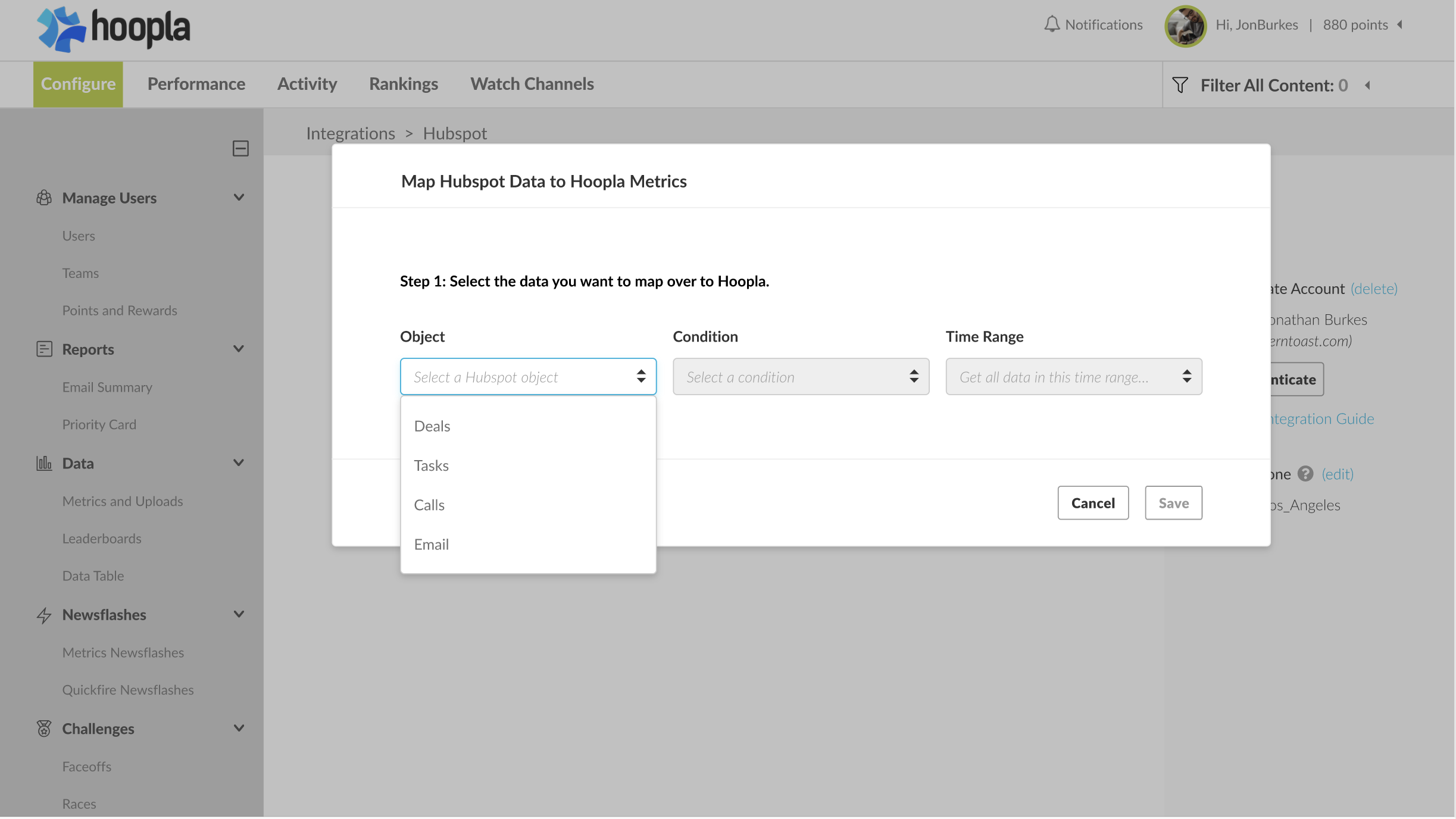Viewport: 1456px width, 819px height.
Task: Click the Integrations breadcrumb link
Action: (x=350, y=133)
